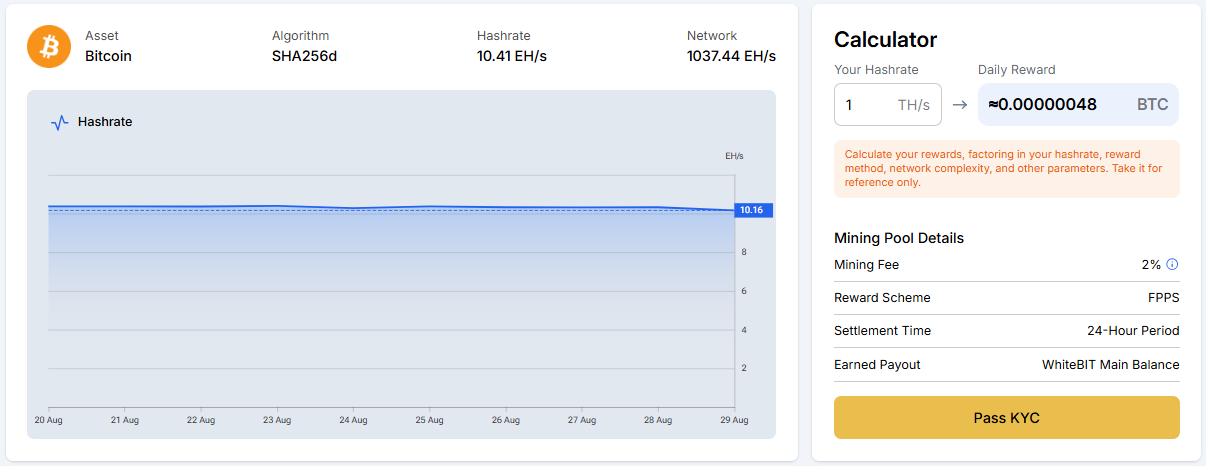This screenshot has height=466, width=1206.
Task: Click the 21 Aug axis label
Action: 124,420
